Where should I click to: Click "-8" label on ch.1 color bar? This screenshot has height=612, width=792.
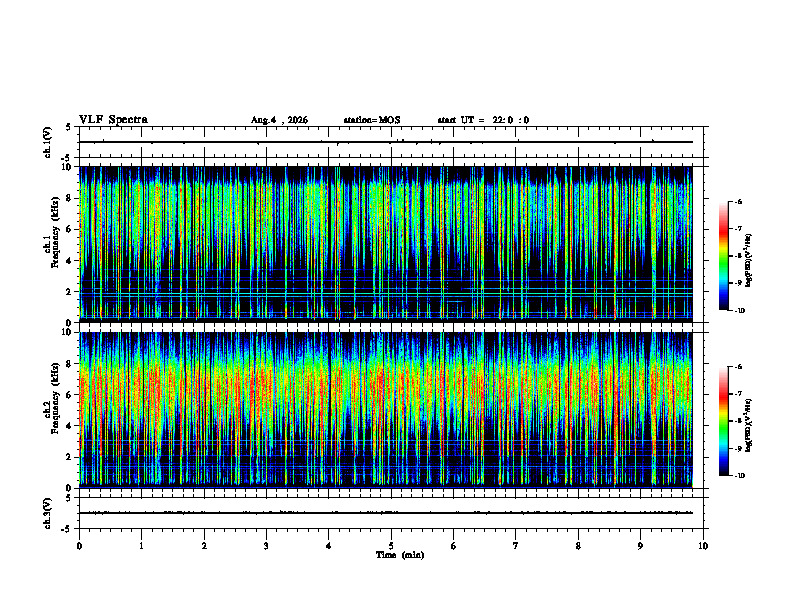click(738, 256)
